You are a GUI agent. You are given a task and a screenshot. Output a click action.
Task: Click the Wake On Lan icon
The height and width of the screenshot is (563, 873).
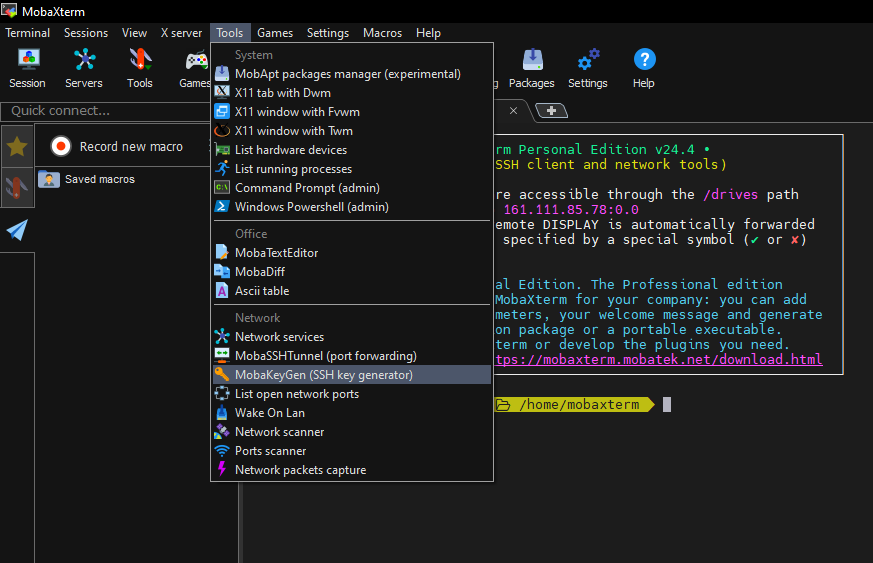click(222, 413)
